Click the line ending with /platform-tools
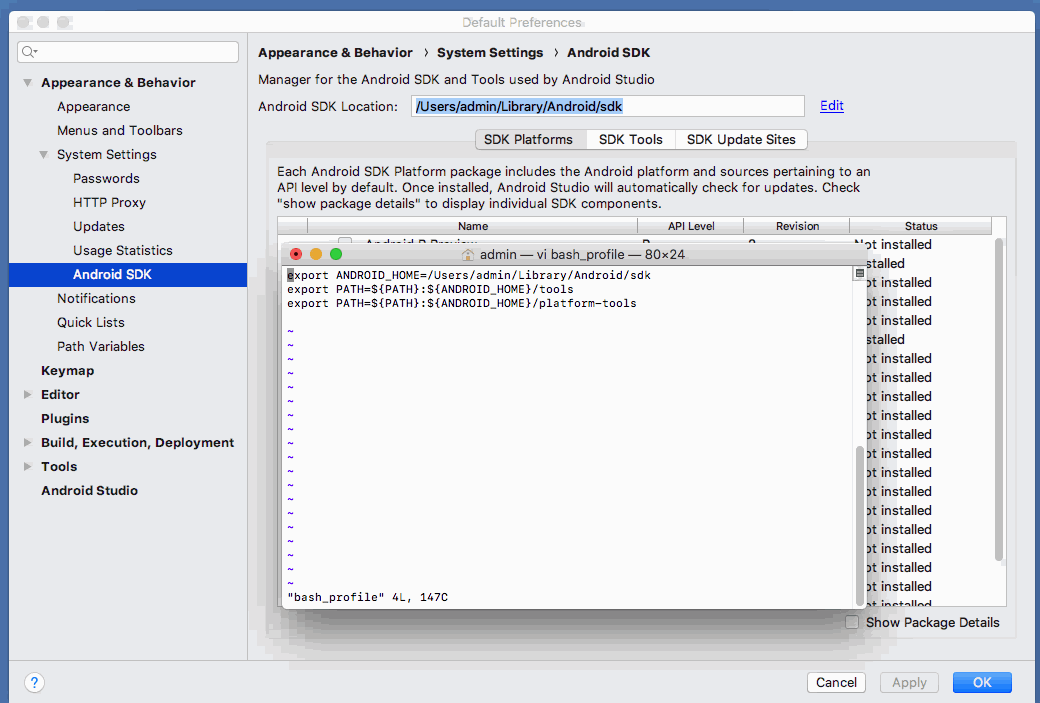The image size is (1040, 703). [462, 304]
